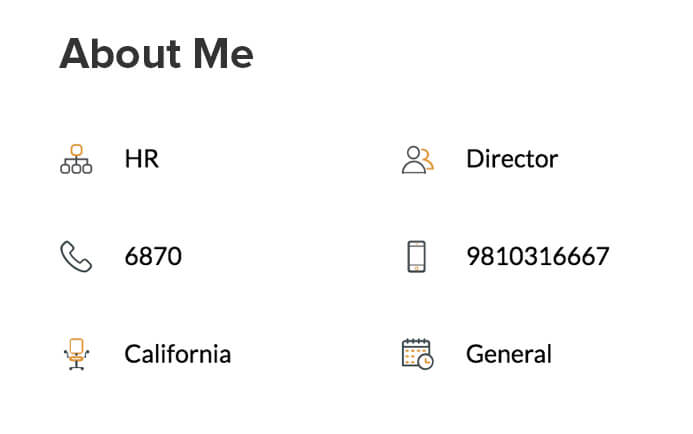
Task: Click the phone handset extension icon
Action: click(76, 257)
